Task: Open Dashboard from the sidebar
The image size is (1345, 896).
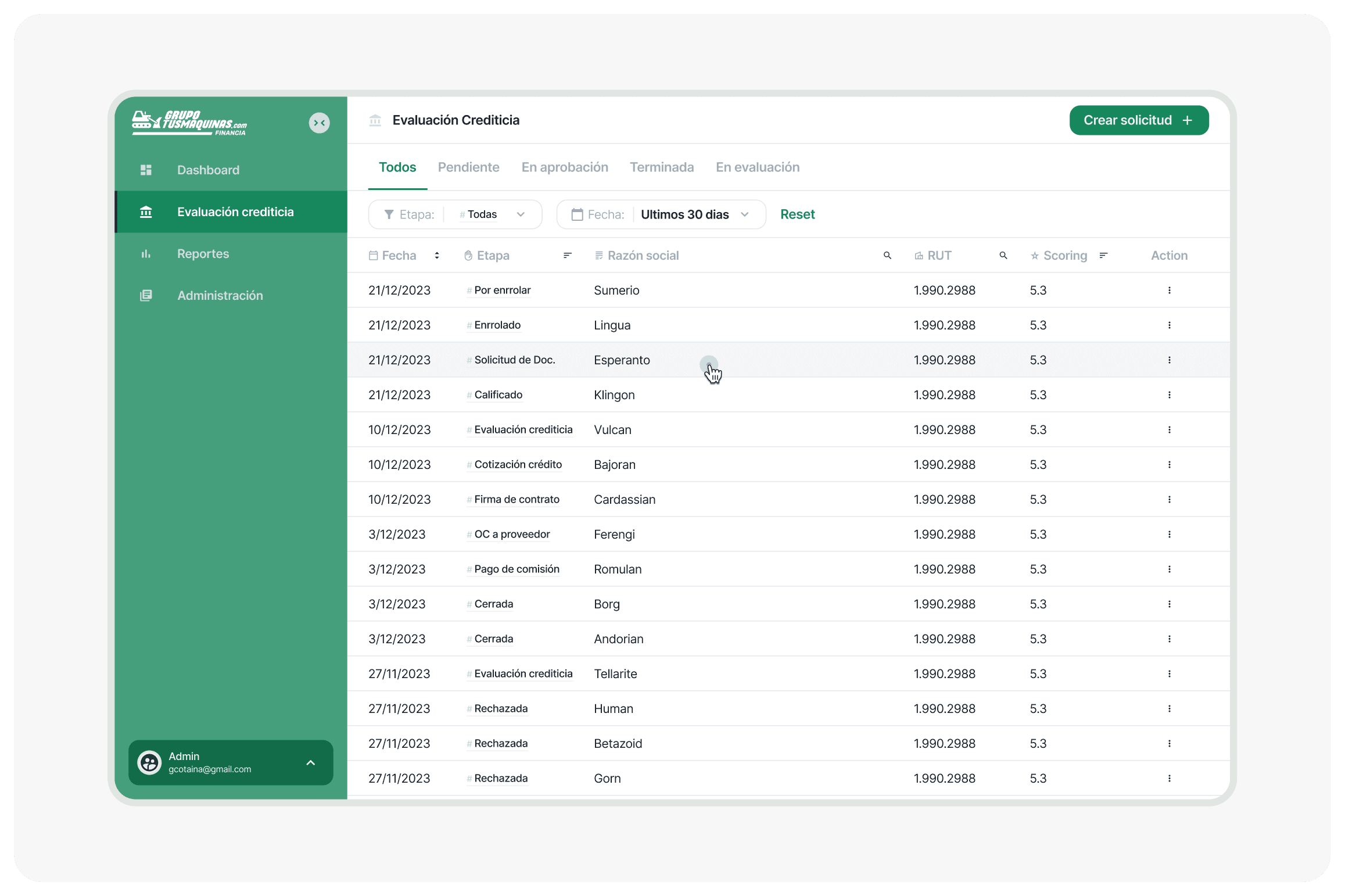Action: click(x=208, y=170)
